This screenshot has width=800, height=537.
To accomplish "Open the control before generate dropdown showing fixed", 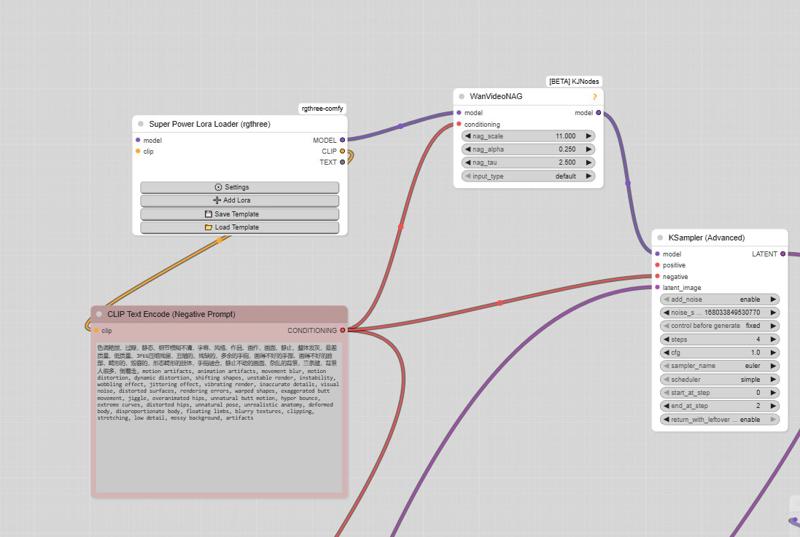I will pyautogui.click(x=720, y=325).
